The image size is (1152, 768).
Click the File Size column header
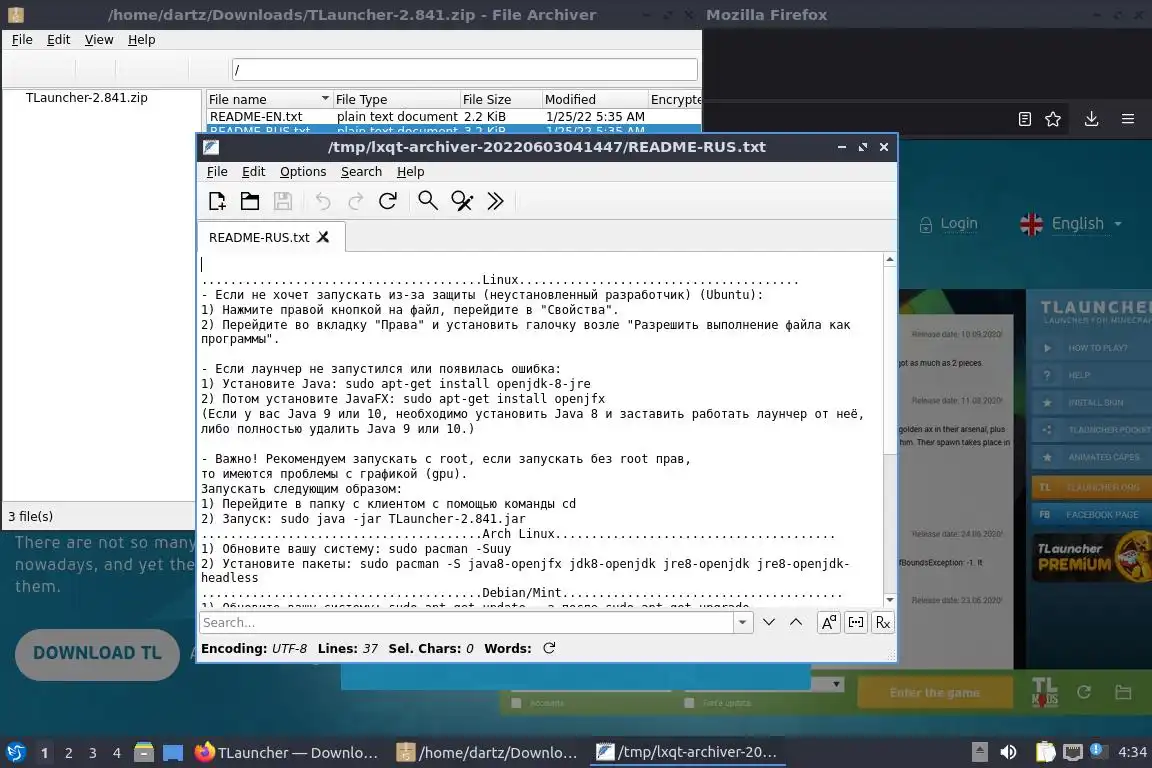499,99
